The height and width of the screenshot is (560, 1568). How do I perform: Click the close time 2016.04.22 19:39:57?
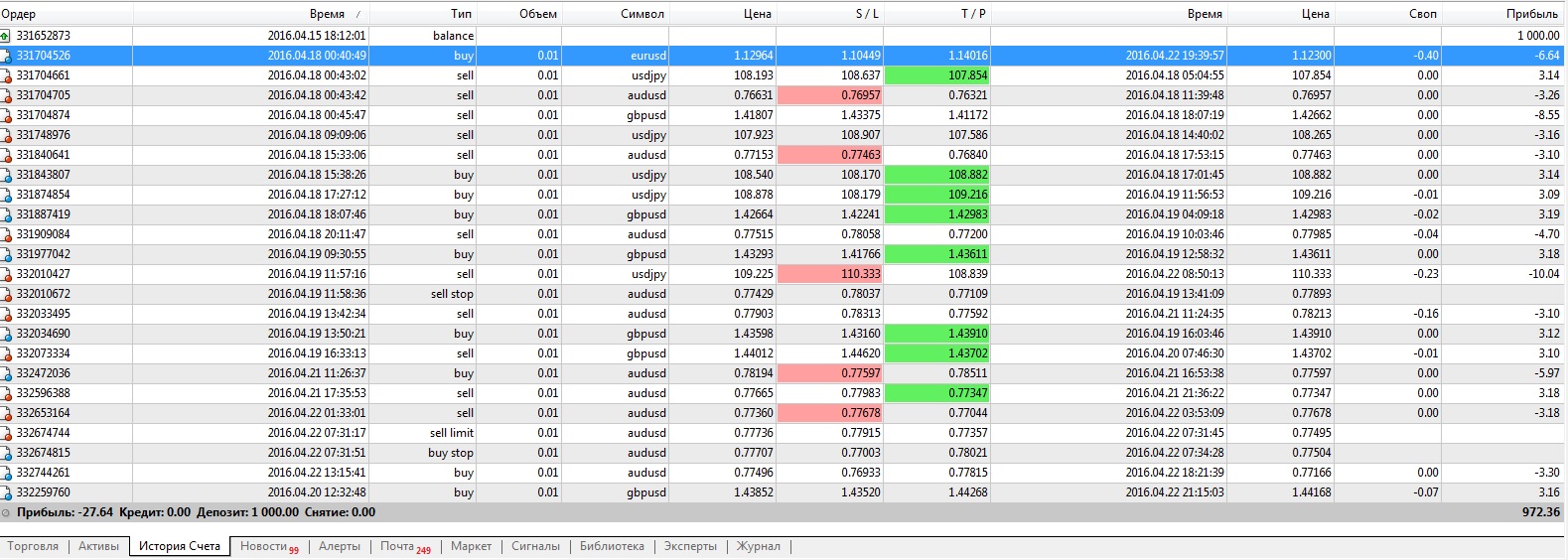1175,56
